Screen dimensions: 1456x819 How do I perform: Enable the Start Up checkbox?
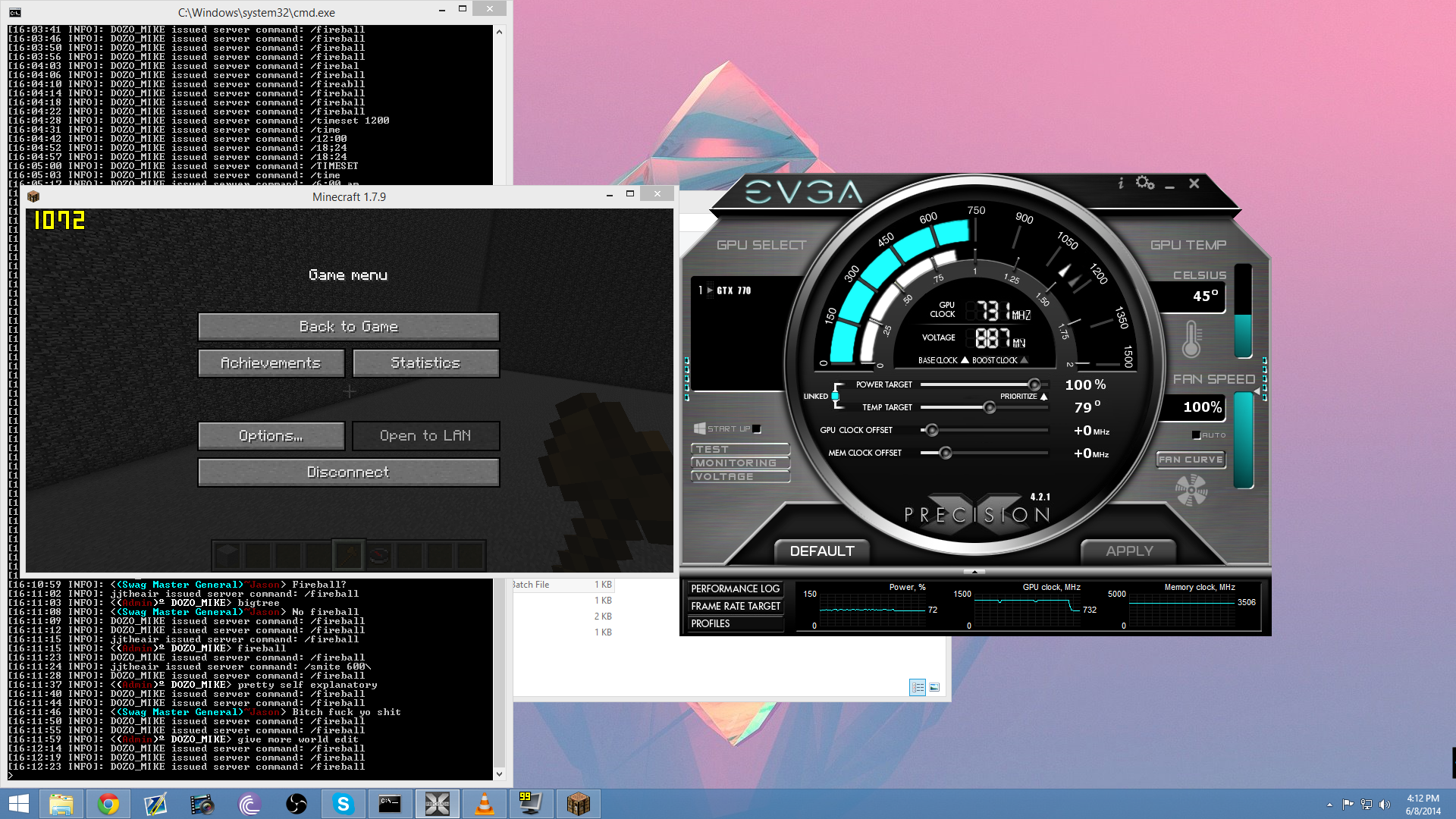click(x=757, y=429)
